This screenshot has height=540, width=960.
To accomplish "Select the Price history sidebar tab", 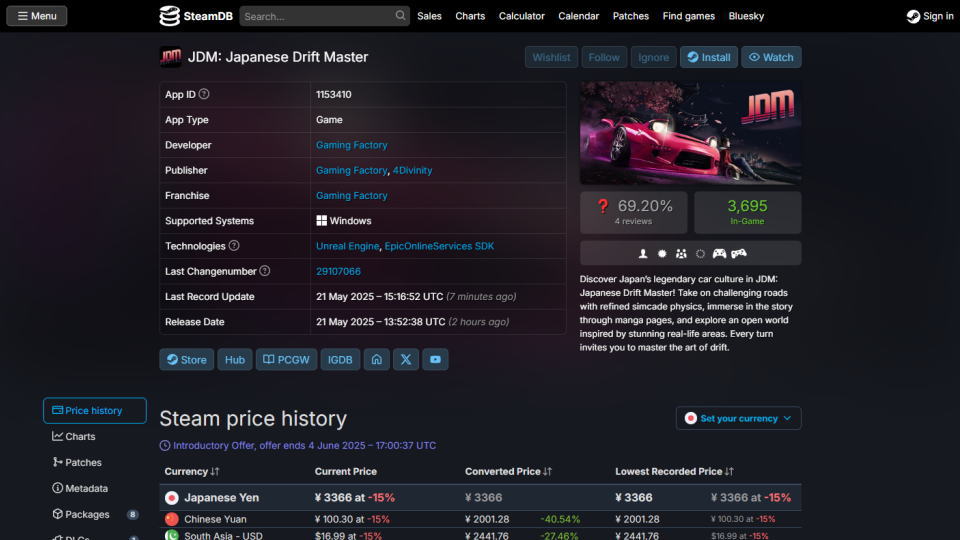I will 95,410.
